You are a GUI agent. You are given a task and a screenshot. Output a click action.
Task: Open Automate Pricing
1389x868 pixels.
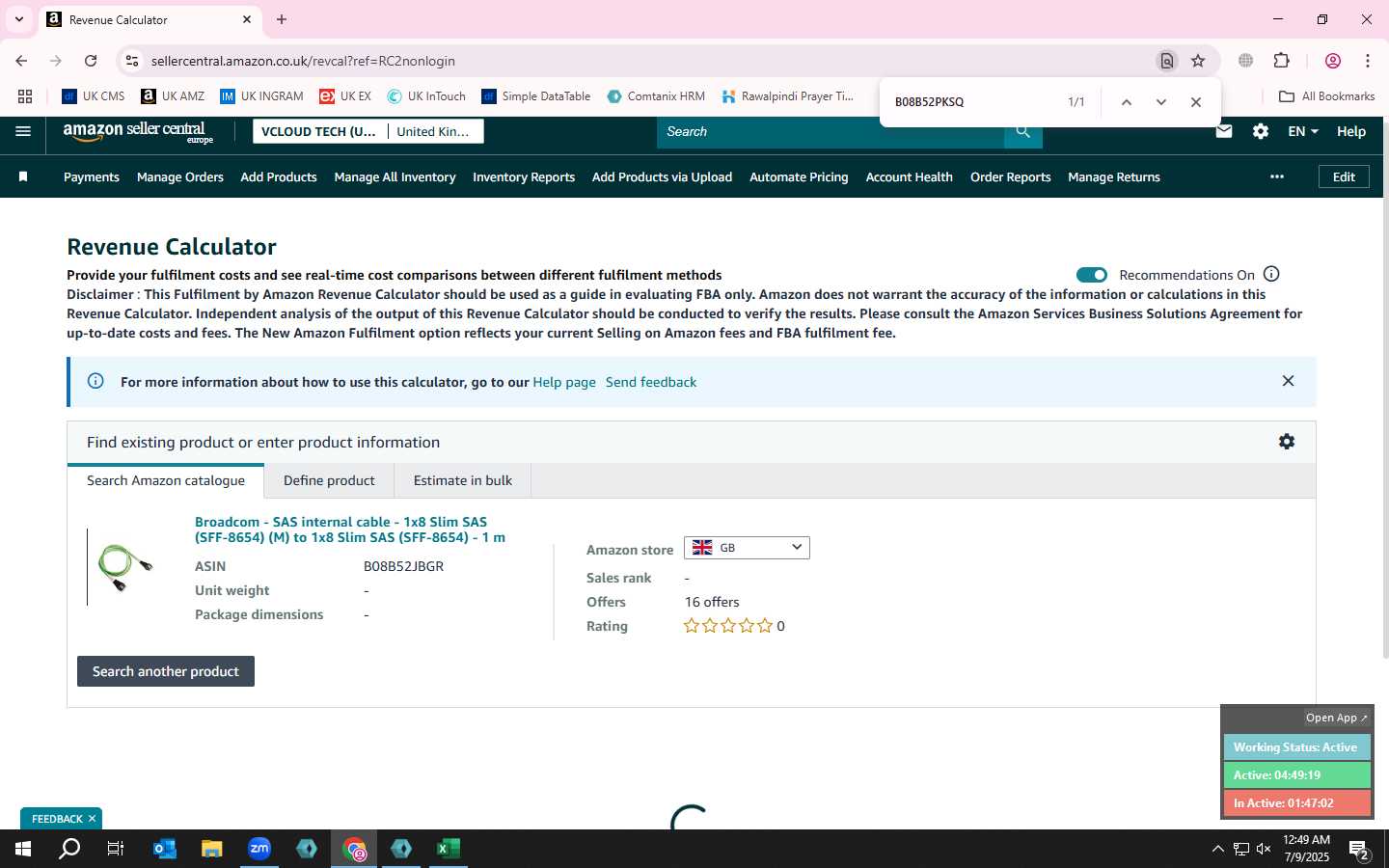(x=799, y=176)
